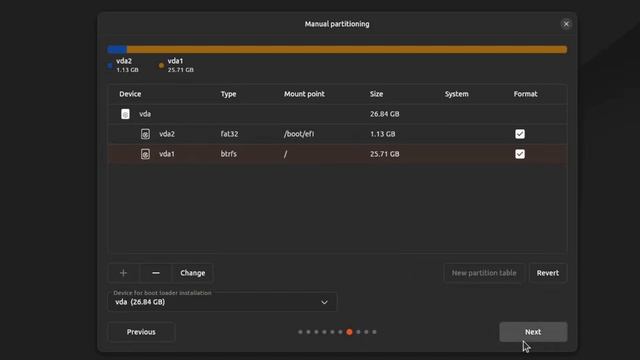Screen dimensions: 640x360
Task: Click the first page indicator dot
Action: 300,332
